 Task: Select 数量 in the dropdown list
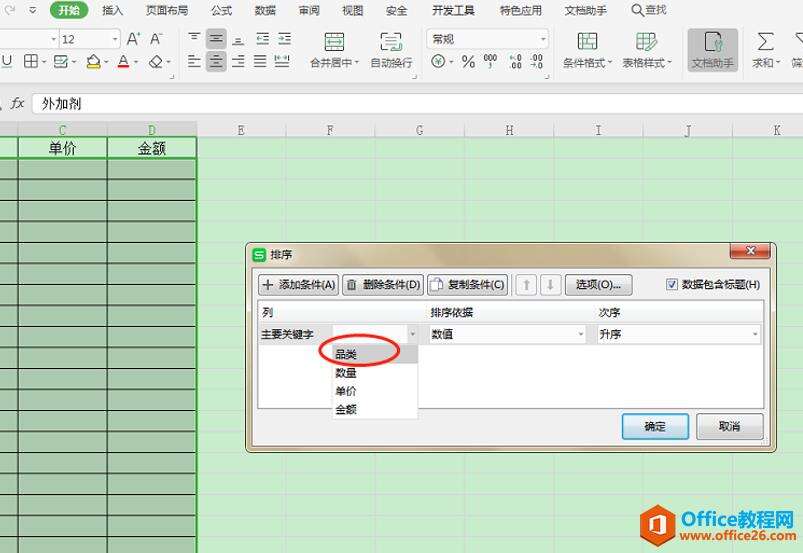point(375,373)
